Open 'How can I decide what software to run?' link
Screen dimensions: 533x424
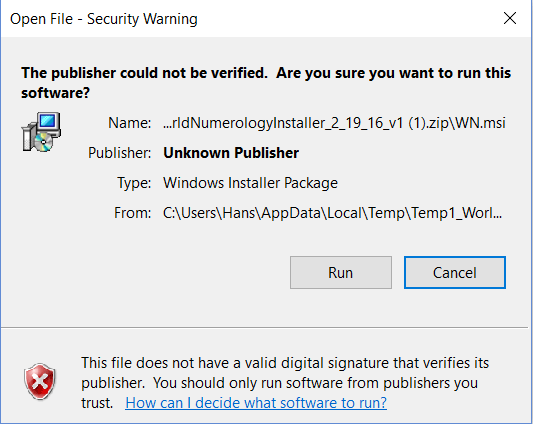tap(256, 403)
